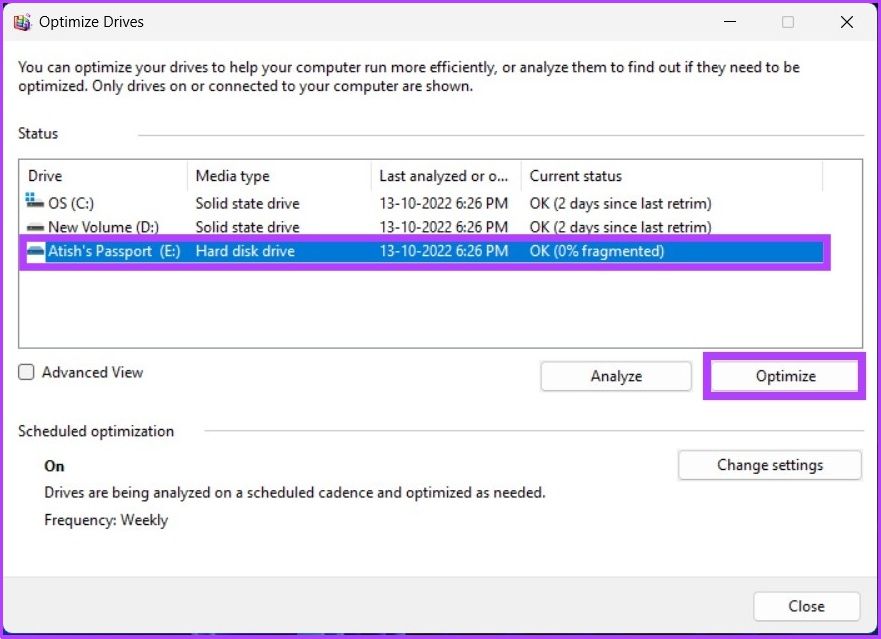Sort drives by the Drive column header

coord(44,176)
